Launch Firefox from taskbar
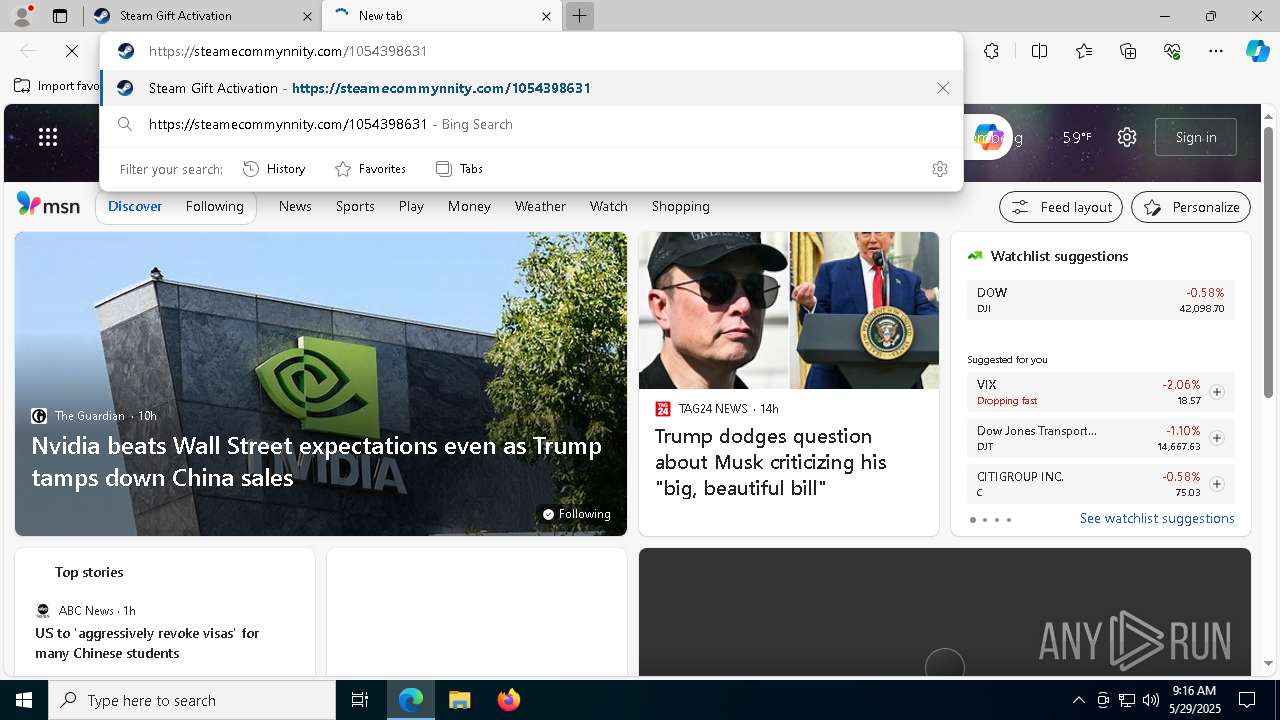Screen dimensions: 1280x720 point(508,700)
